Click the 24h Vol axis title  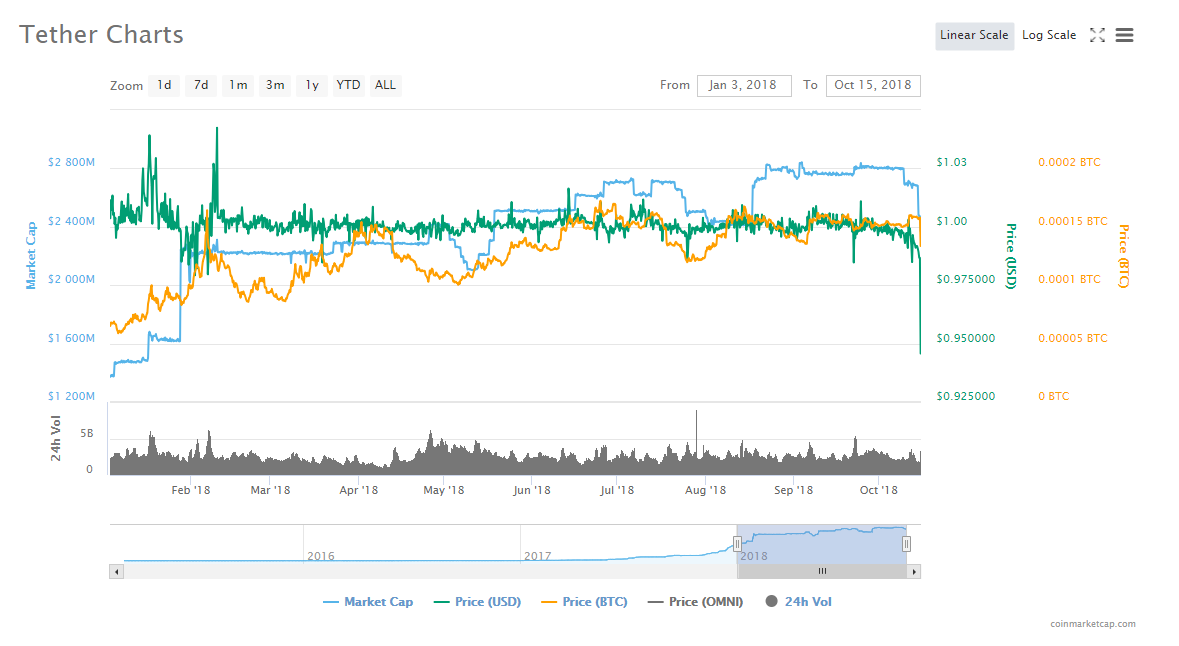pyautogui.click(x=56, y=438)
